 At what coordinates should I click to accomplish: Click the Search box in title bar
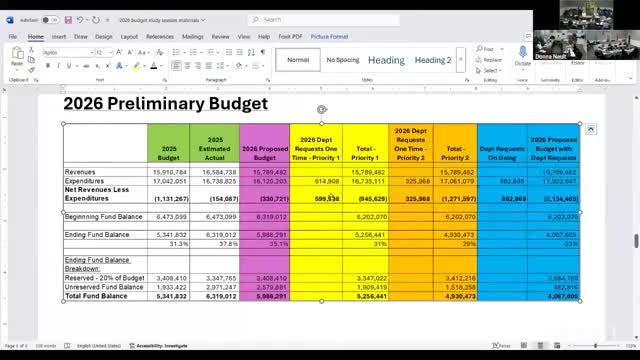323,20
